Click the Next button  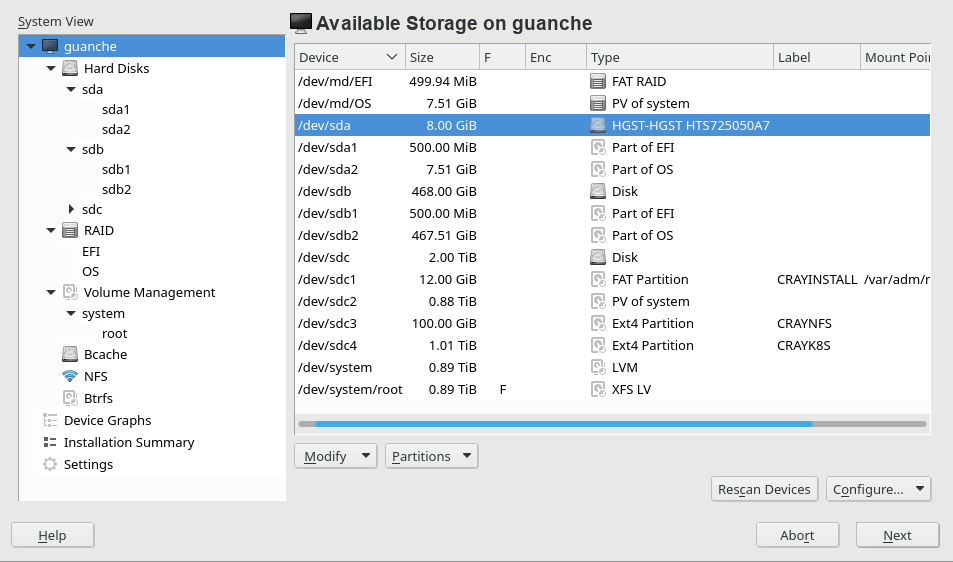coord(897,536)
